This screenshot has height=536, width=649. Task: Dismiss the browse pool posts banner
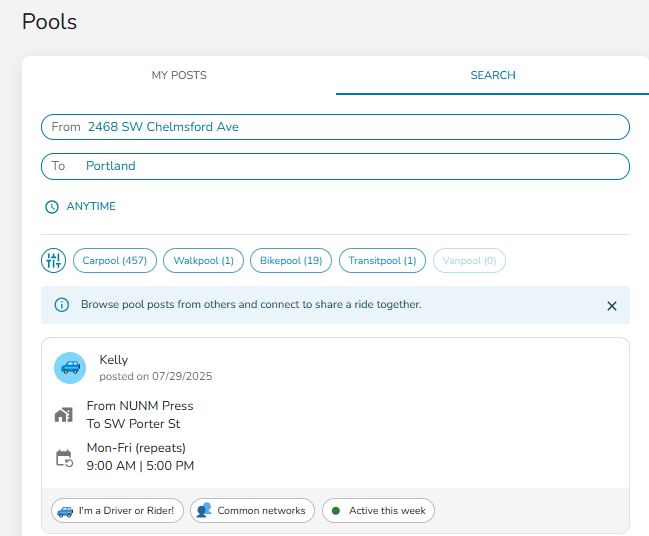click(x=611, y=306)
